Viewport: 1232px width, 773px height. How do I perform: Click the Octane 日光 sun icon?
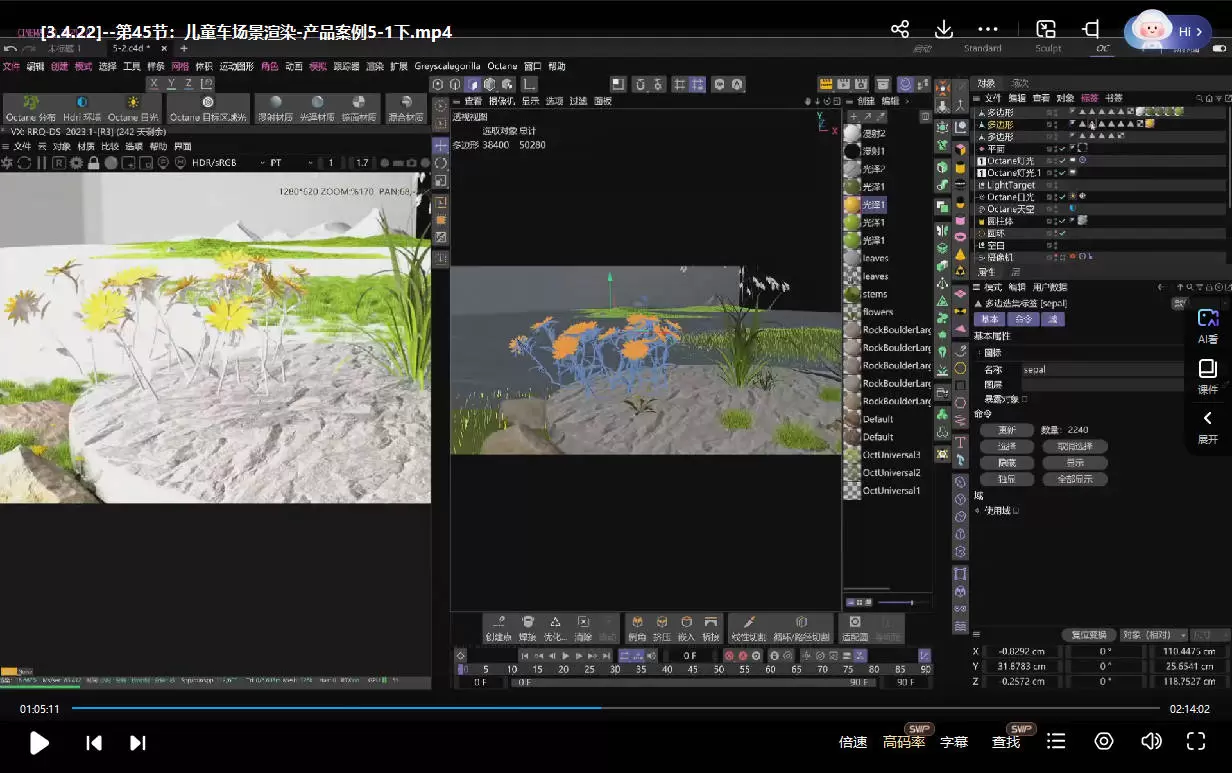pyautogui.click(x=133, y=103)
